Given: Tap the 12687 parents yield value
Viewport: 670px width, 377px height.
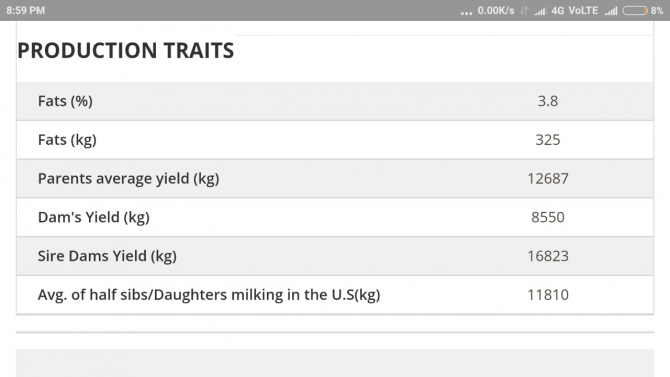Looking at the screenshot, I should point(548,178).
